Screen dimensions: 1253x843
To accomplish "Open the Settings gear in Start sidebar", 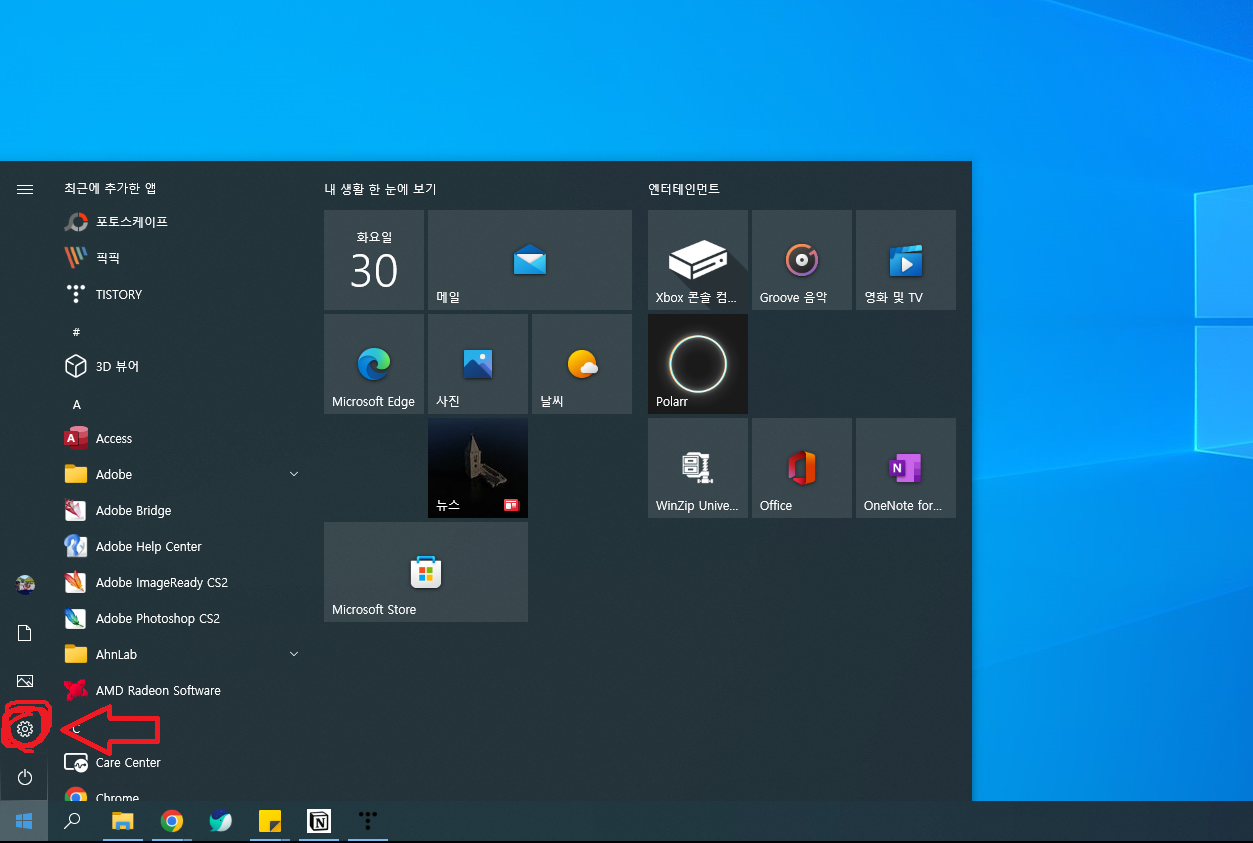I will 25,729.
